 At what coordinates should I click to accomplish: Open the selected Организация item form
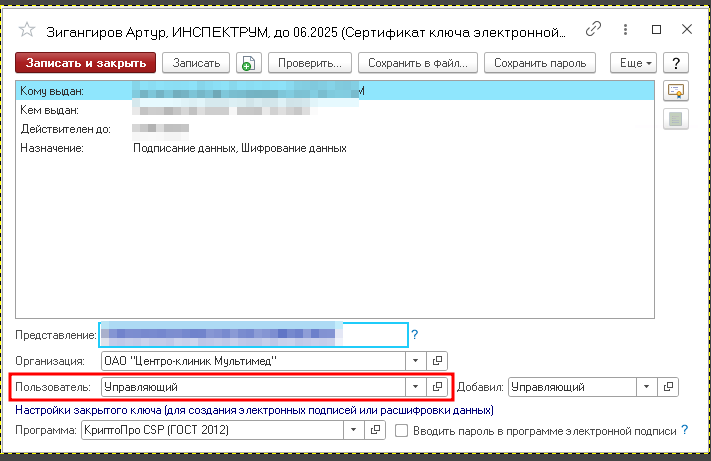[x=437, y=361]
